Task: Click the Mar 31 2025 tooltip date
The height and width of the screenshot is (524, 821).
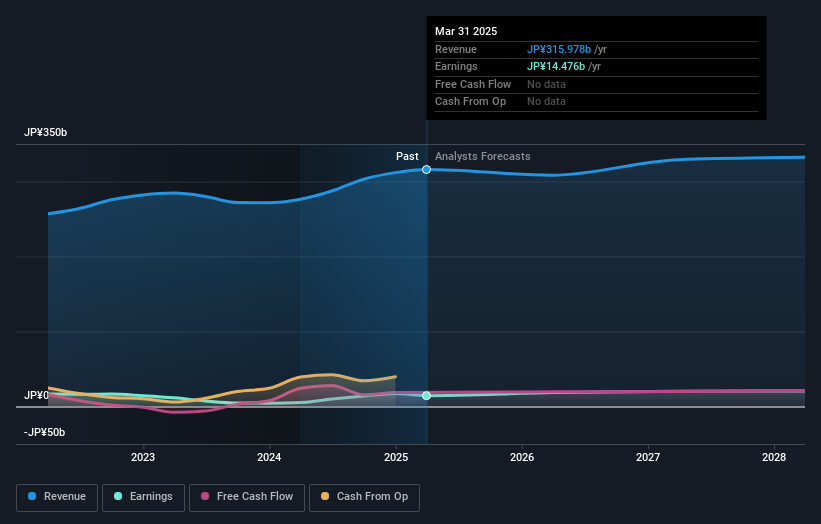Action: coord(466,31)
